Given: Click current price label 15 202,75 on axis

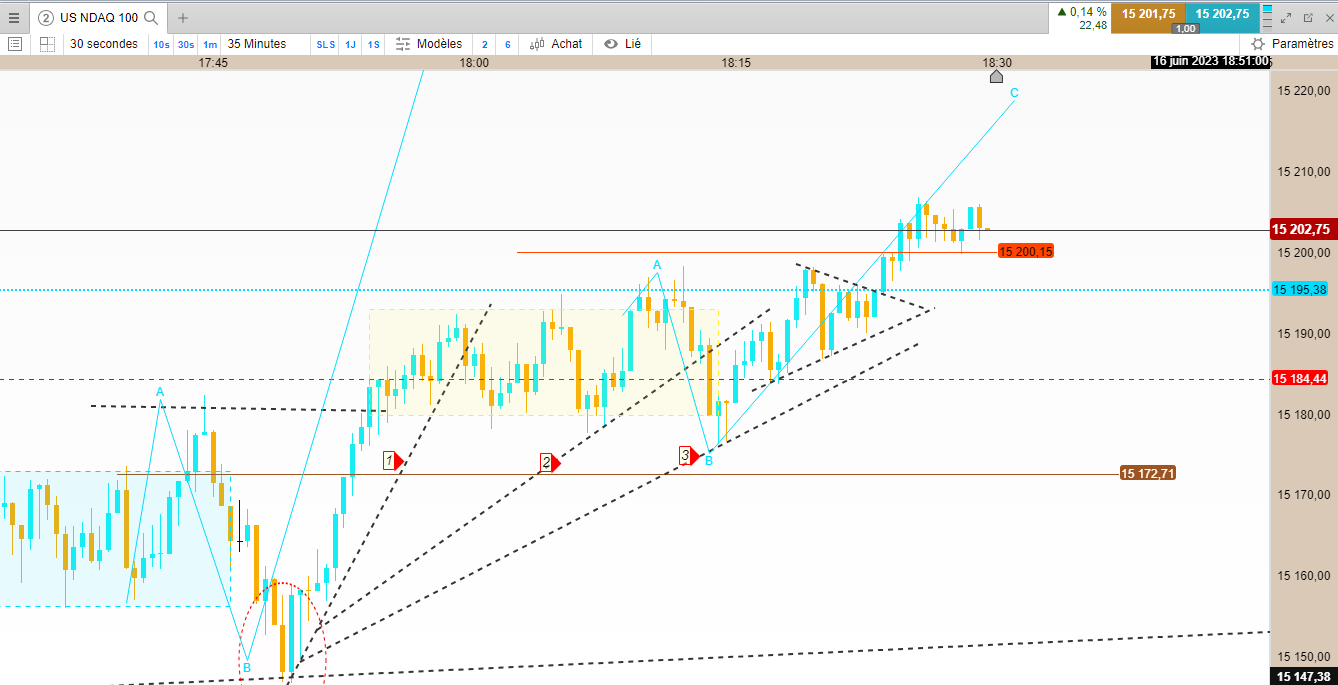Looking at the screenshot, I should 1301,229.
